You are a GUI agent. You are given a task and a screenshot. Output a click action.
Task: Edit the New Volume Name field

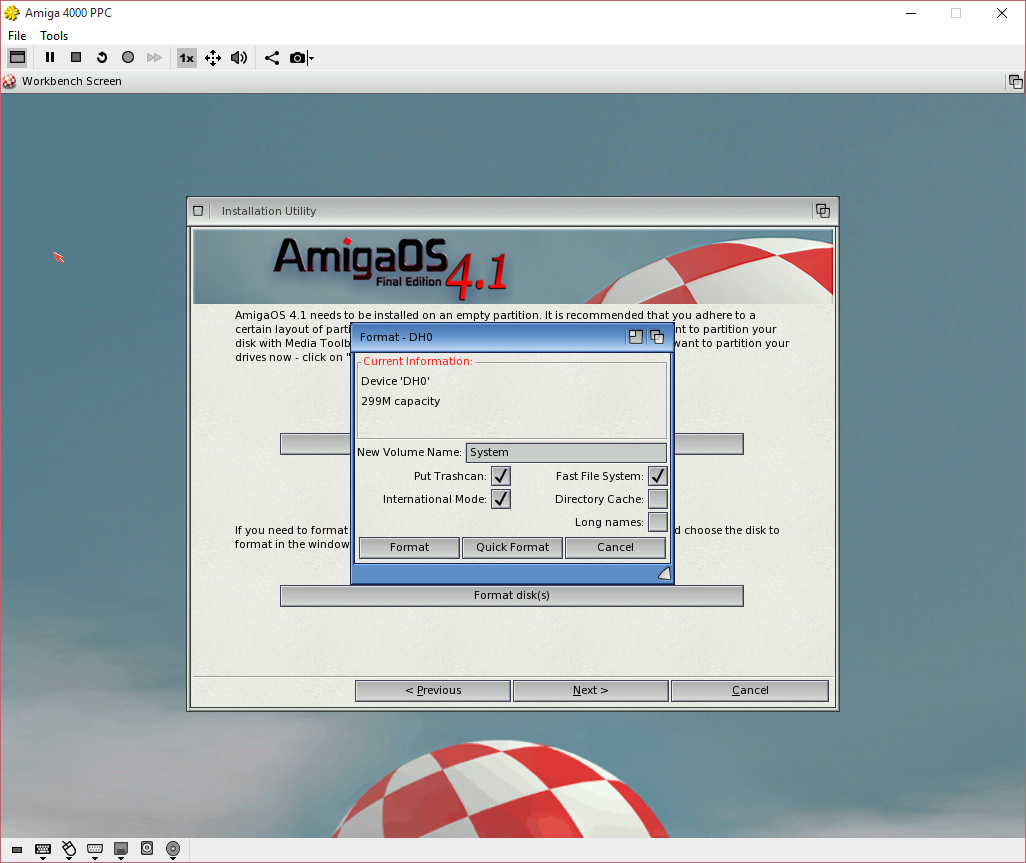tap(566, 452)
